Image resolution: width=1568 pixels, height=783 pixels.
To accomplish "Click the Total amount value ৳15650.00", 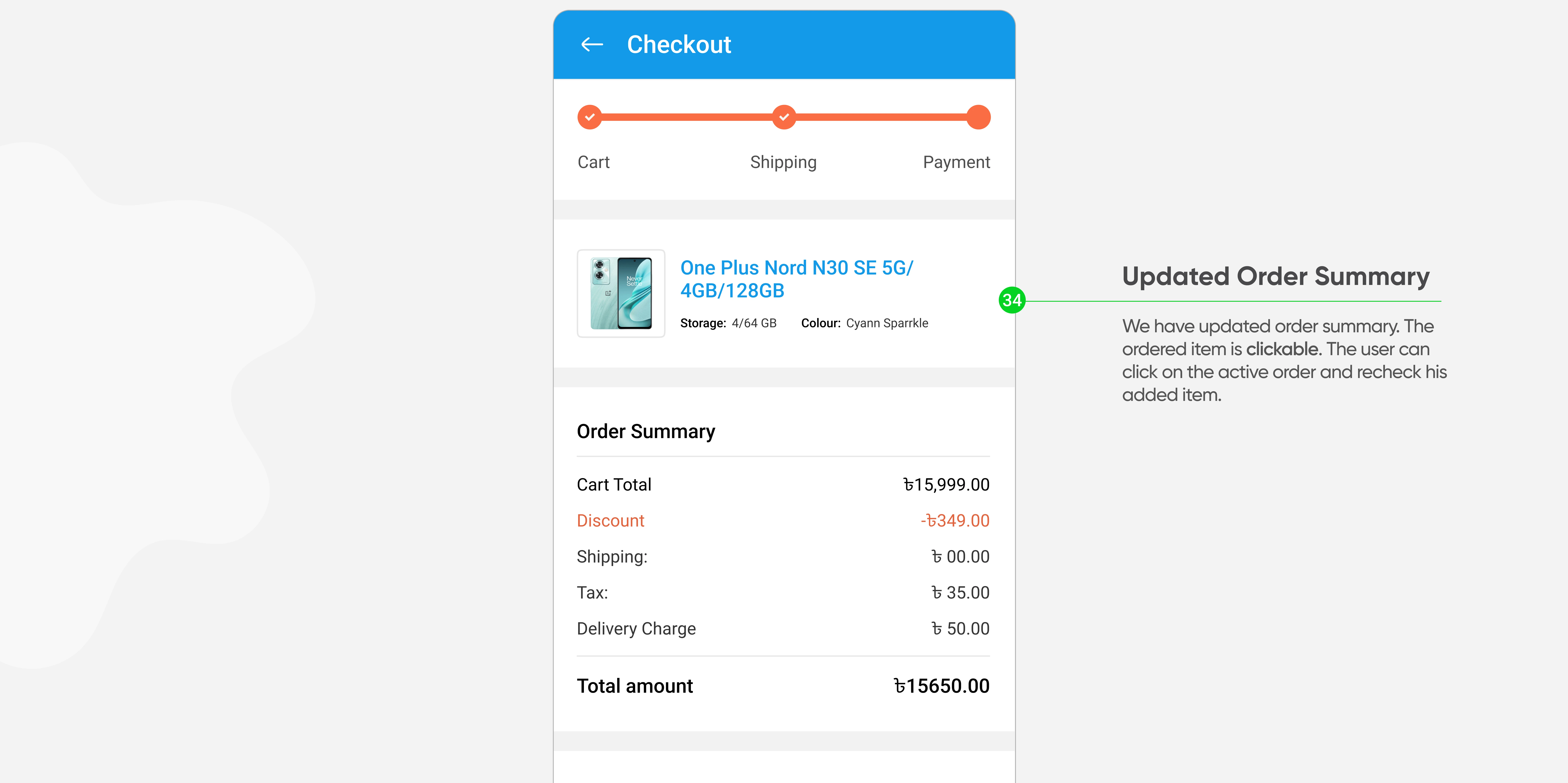I will click(941, 686).
